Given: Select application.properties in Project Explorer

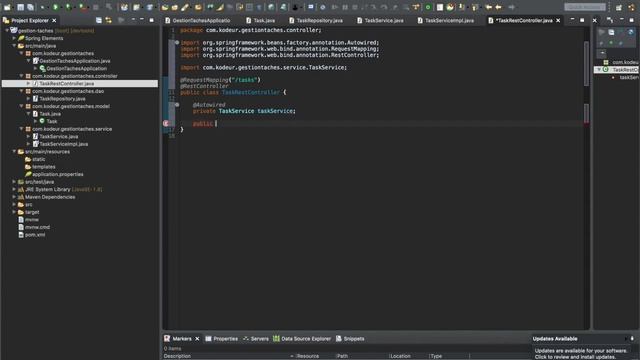Looking at the screenshot, I should coord(58,174).
